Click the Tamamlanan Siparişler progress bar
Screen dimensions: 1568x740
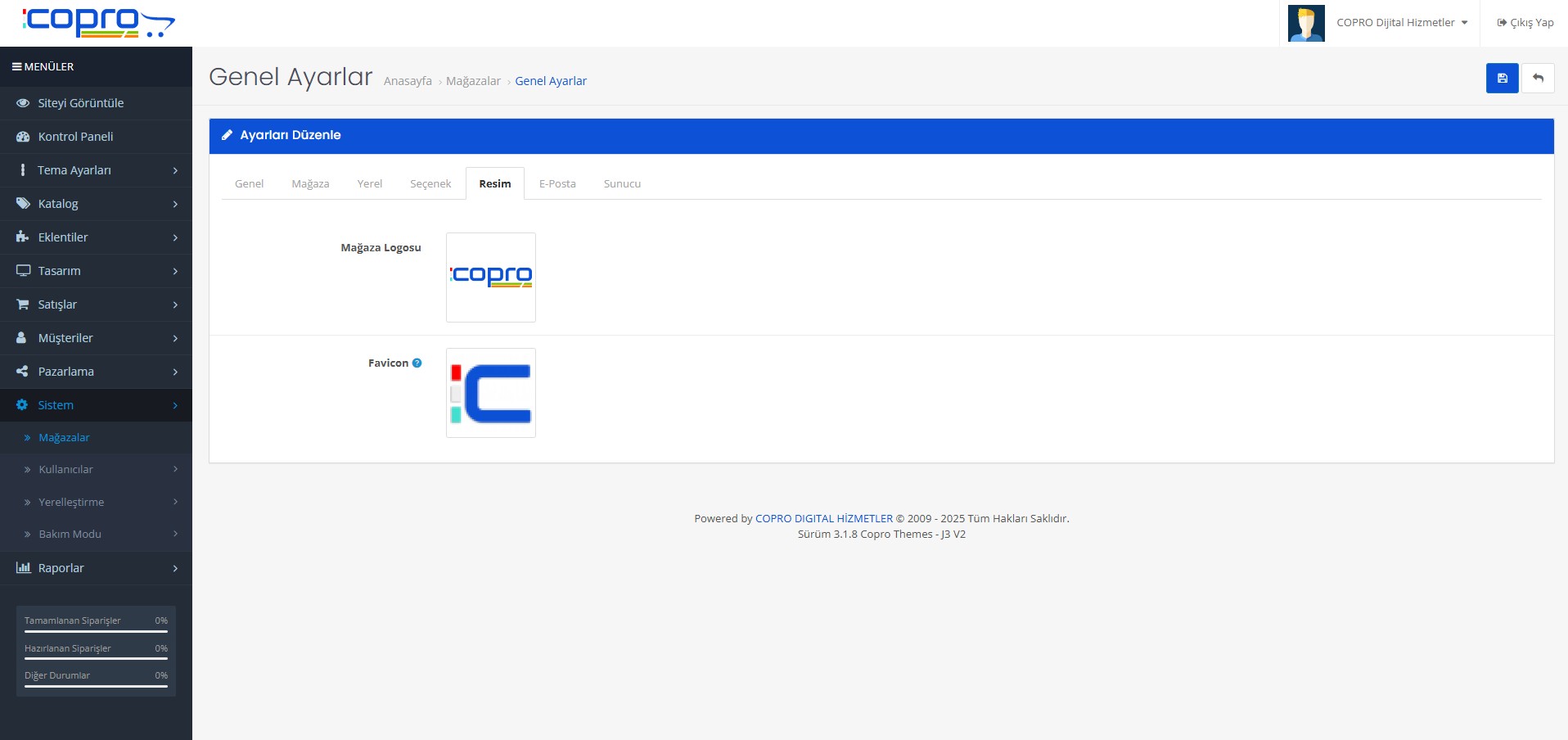(x=96, y=631)
